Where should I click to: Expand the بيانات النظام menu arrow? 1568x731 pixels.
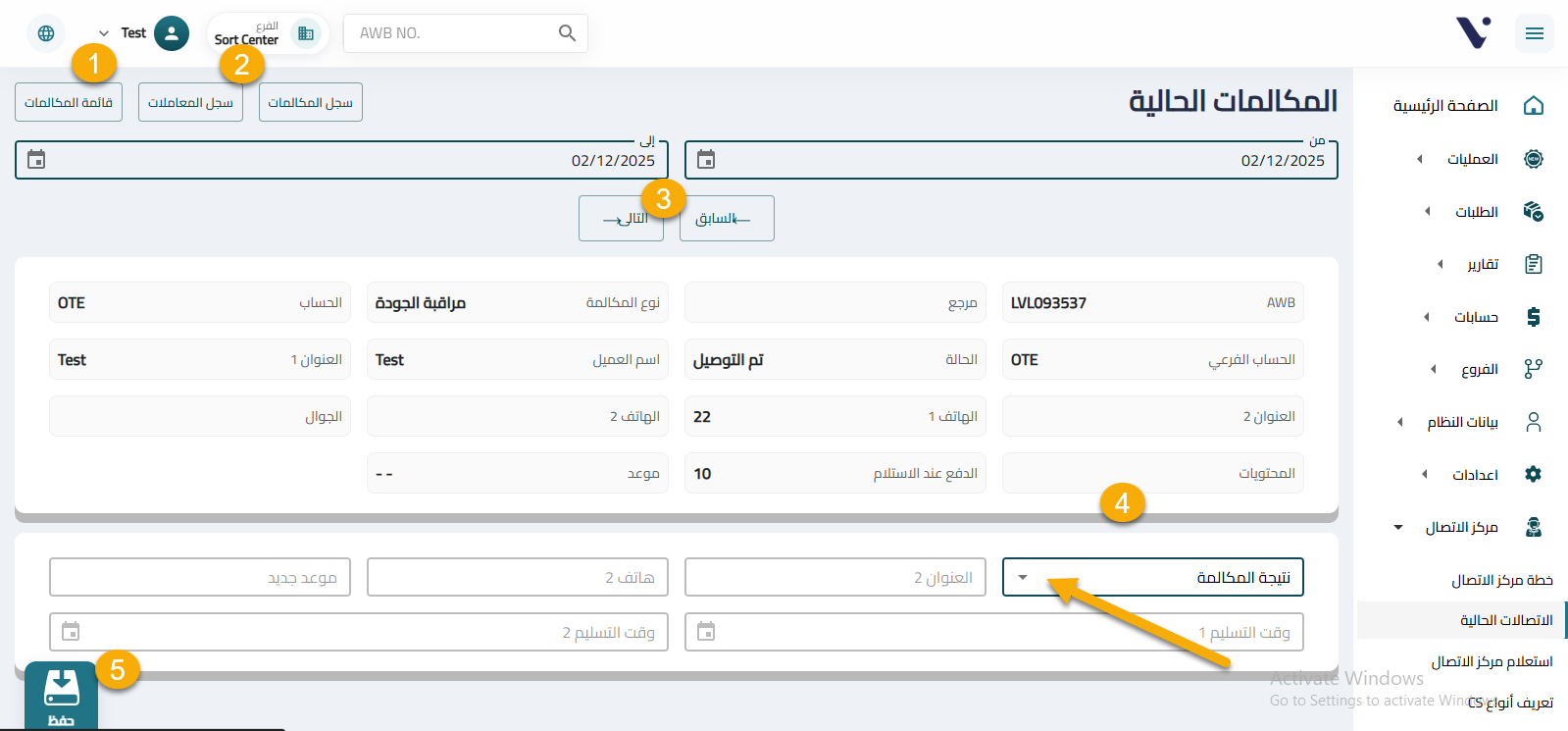1399,422
